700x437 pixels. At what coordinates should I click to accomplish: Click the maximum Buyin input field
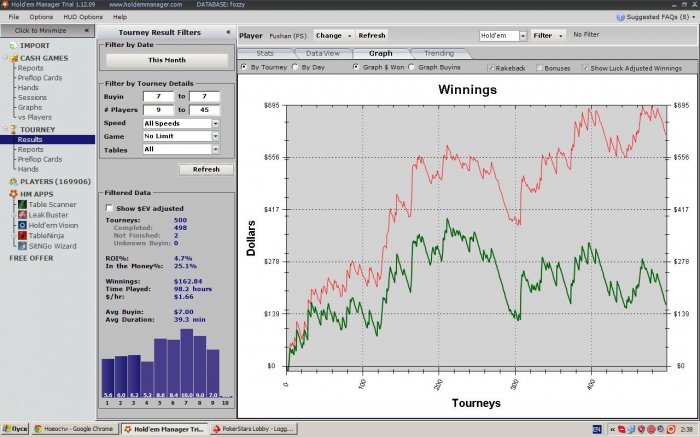click(x=204, y=96)
